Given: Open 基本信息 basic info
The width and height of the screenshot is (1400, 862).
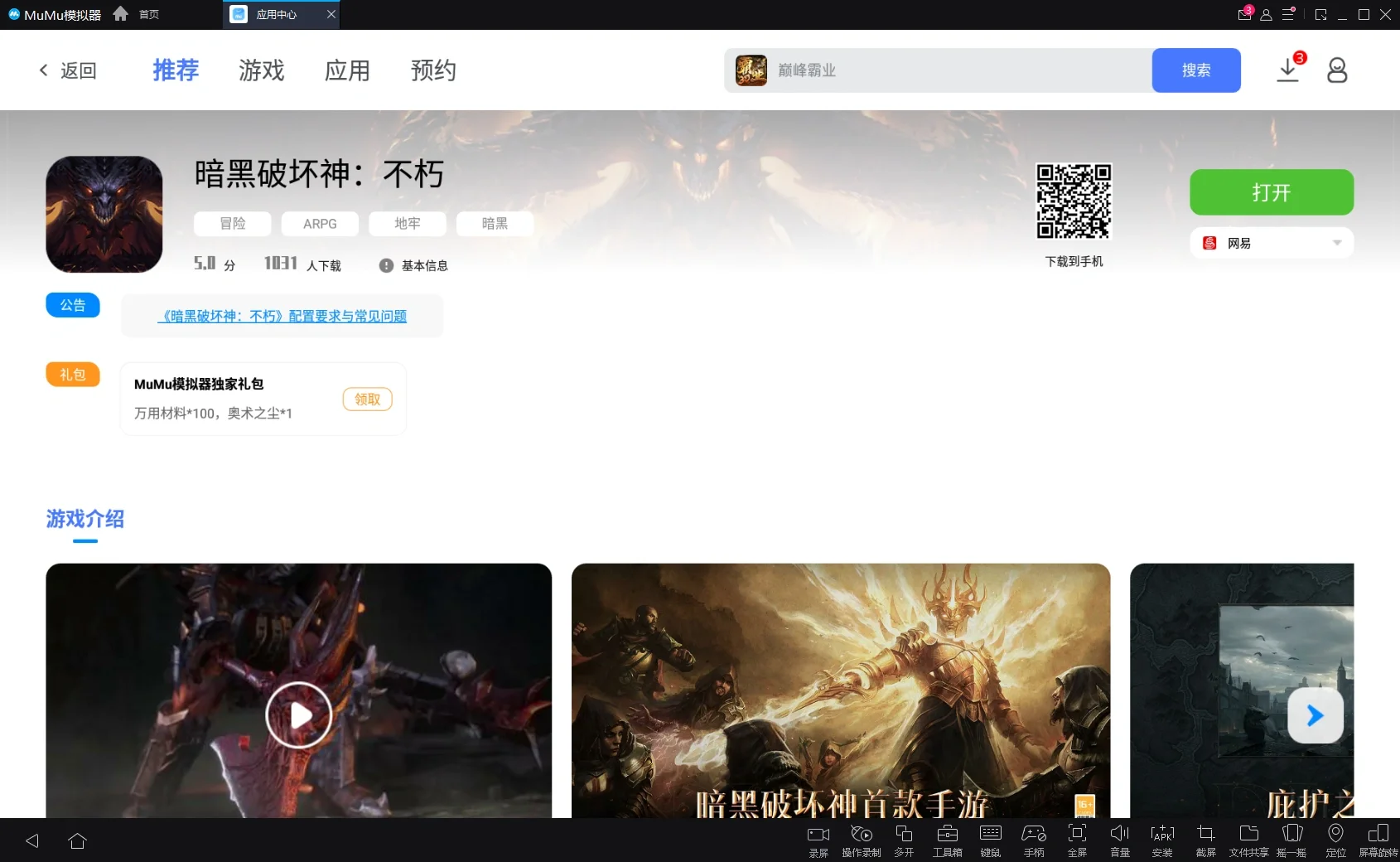Looking at the screenshot, I should pos(414,265).
